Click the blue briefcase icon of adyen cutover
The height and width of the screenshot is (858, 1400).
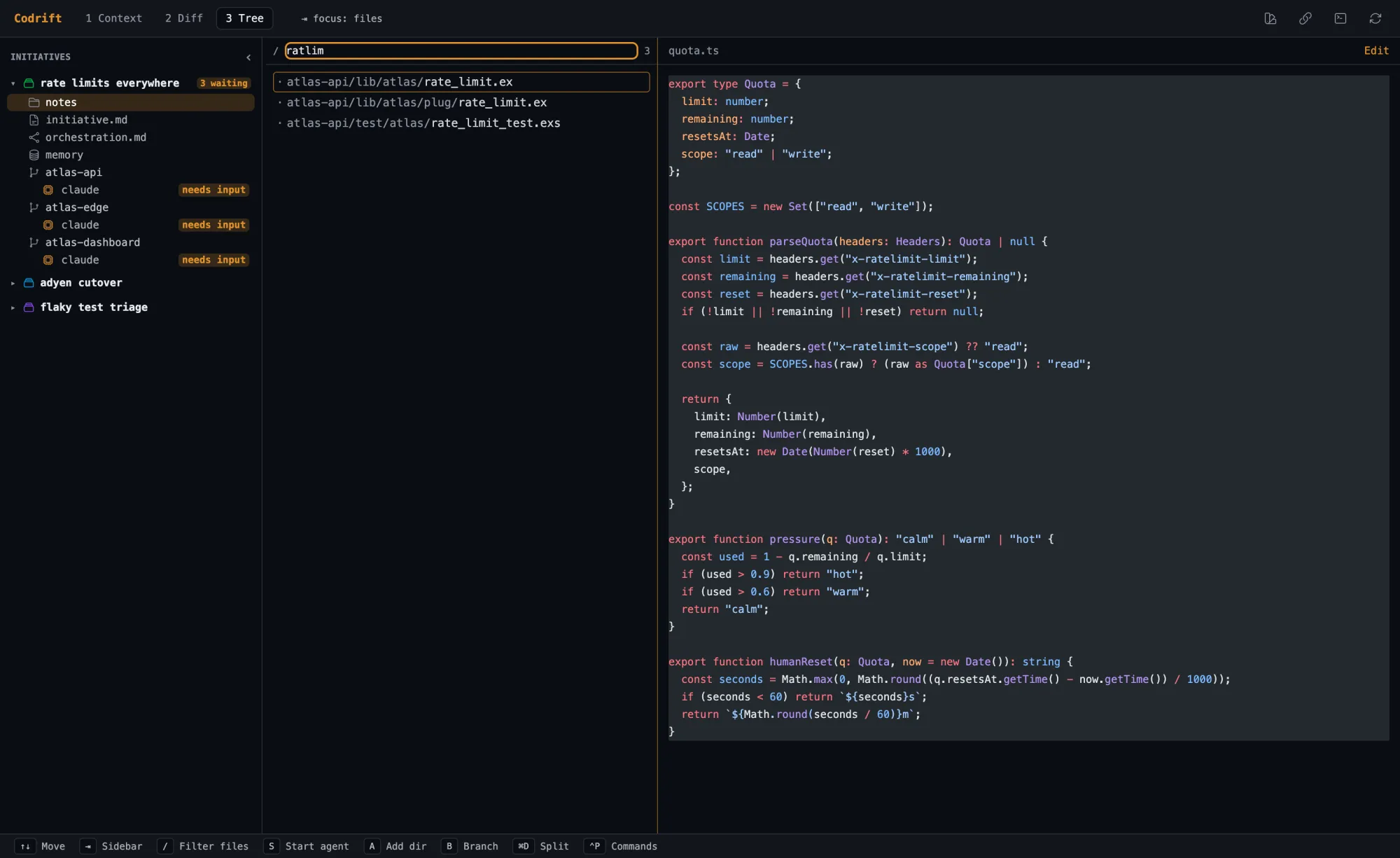tap(29, 283)
